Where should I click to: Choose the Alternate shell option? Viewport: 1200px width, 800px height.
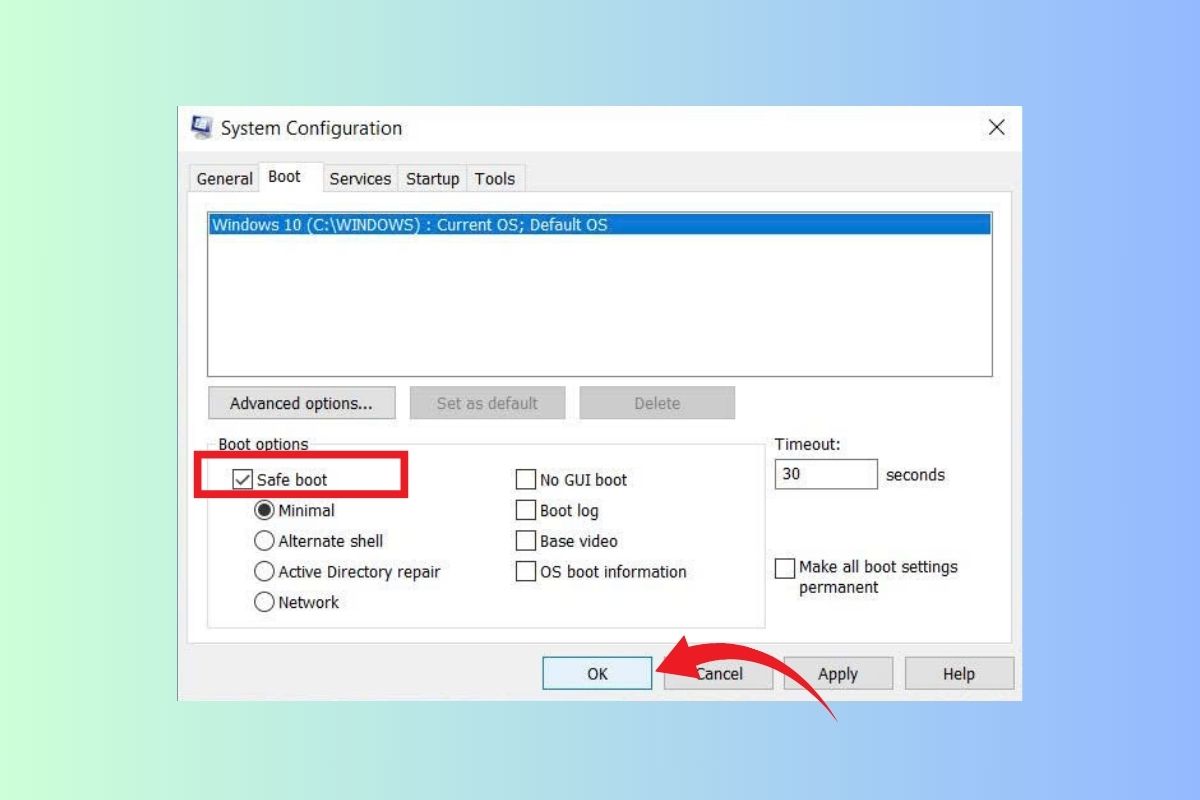tap(264, 541)
